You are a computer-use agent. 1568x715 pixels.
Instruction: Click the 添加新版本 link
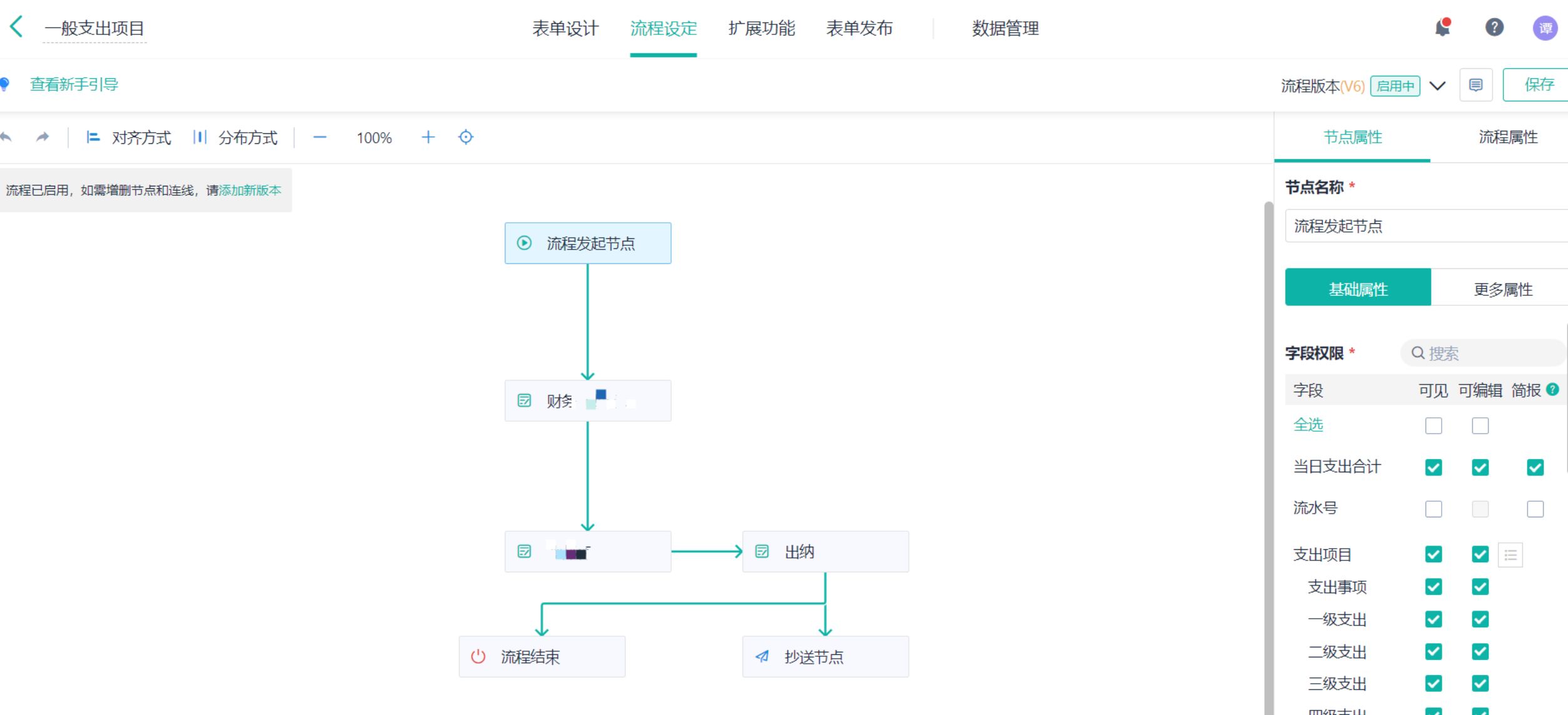250,190
